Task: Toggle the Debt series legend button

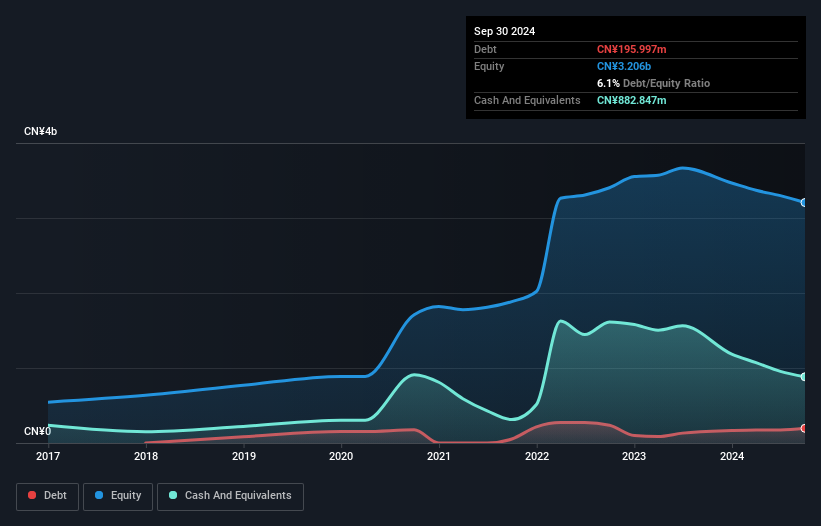Action: tap(48, 496)
